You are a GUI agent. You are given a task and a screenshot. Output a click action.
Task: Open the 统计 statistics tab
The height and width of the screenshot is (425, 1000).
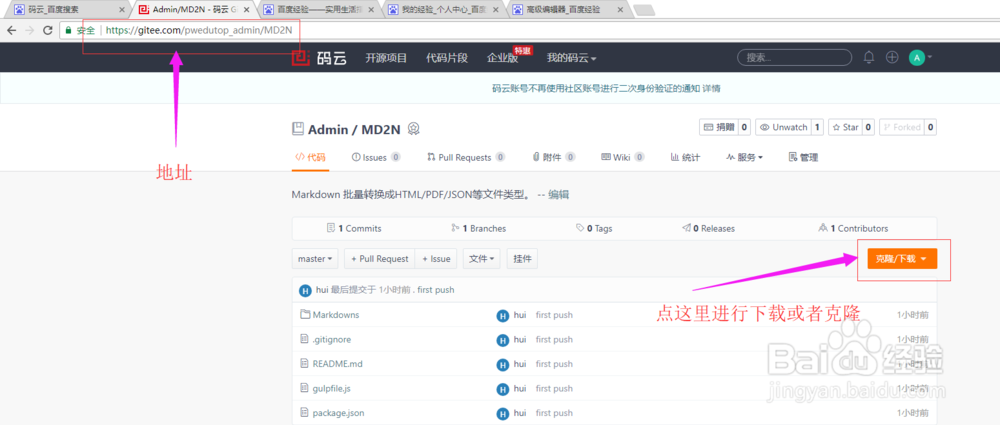tap(686, 157)
